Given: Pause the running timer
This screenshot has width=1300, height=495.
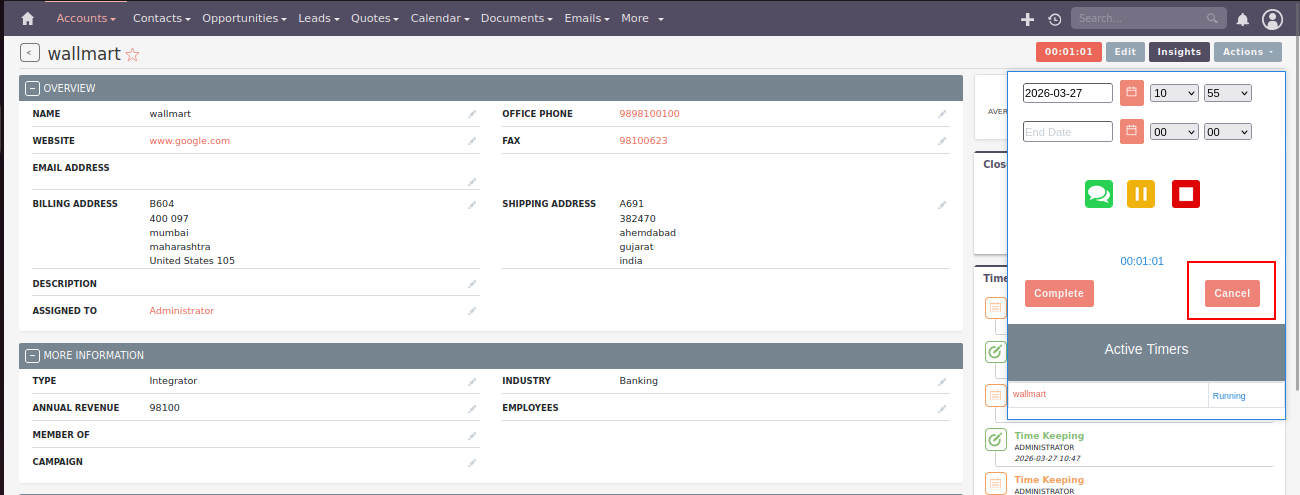Looking at the screenshot, I should (x=1141, y=194).
